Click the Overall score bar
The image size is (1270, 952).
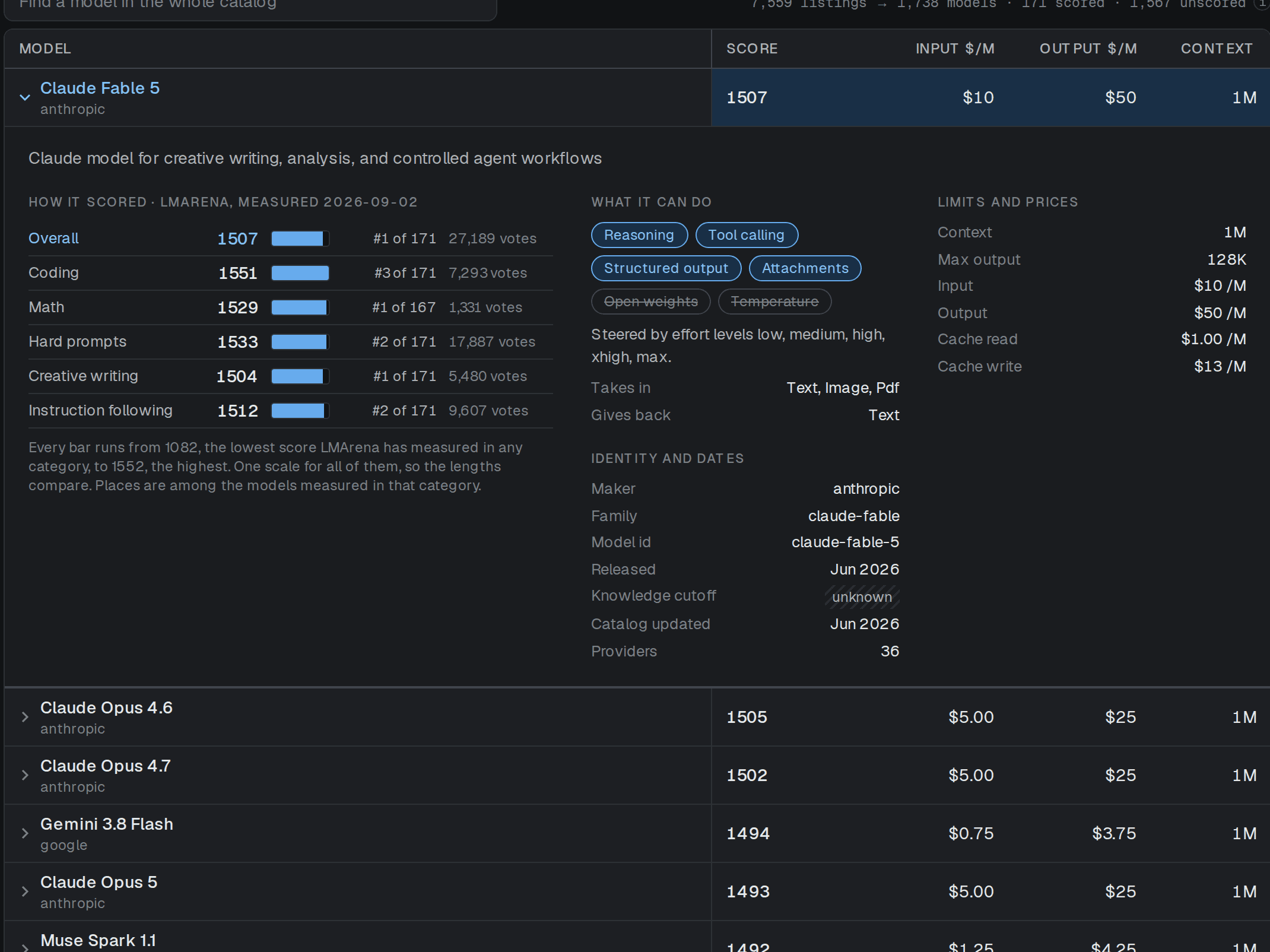pyautogui.click(x=300, y=239)
